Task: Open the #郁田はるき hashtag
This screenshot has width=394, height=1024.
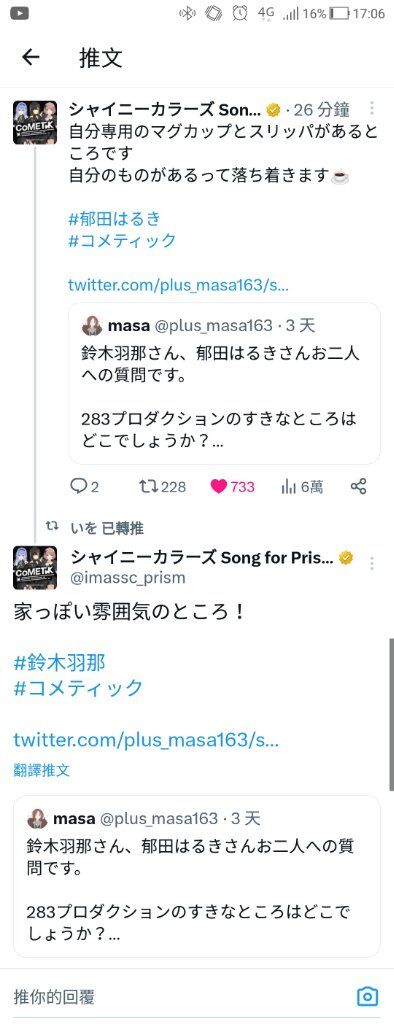Action: point(114,217)
